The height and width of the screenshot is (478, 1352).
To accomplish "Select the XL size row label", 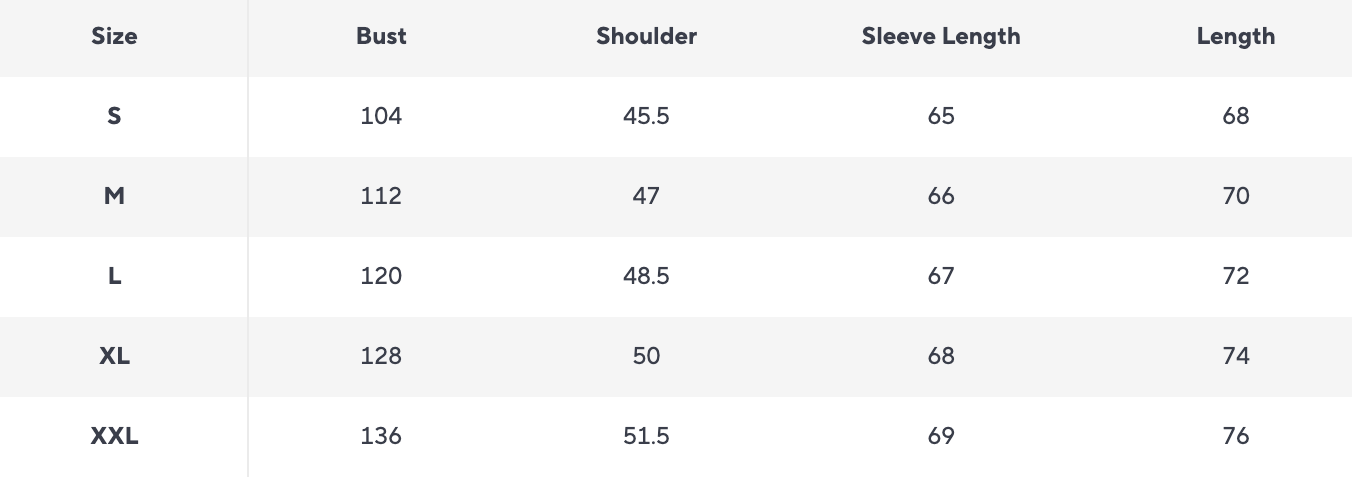I will coord(114,356).
